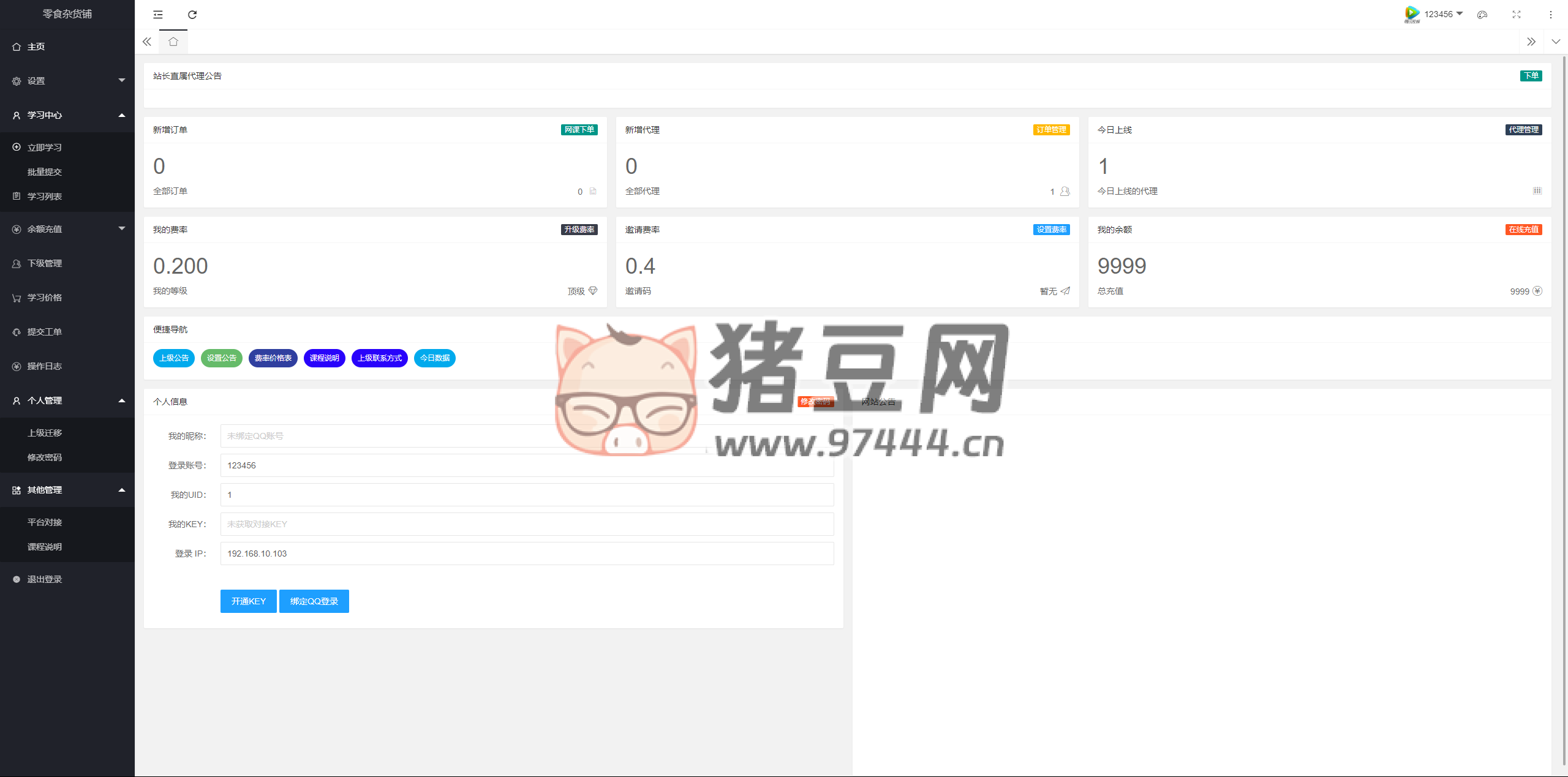Open 学习列表 in the sidebar
The width and height of the screenshot is (1568, 777).
[x=45, y=197]
